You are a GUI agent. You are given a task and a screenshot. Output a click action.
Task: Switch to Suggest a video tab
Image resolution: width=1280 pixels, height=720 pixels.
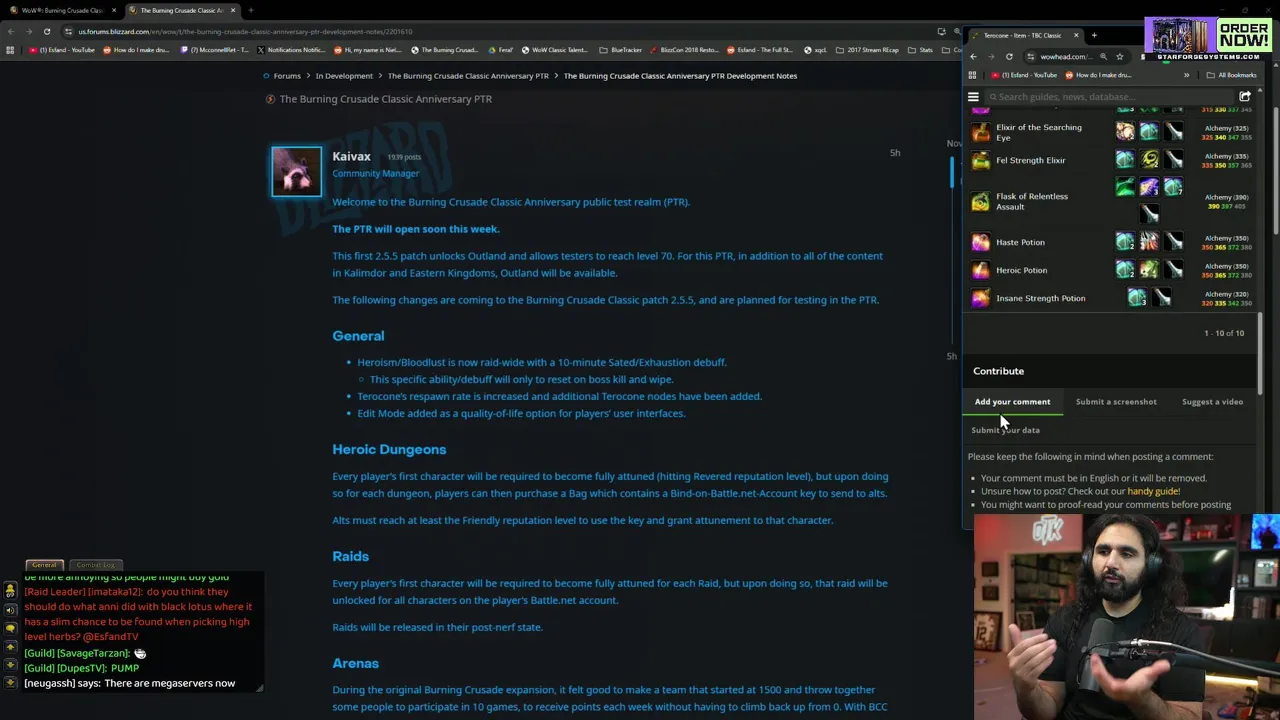pyautogui.click(x=1212, y=402)
